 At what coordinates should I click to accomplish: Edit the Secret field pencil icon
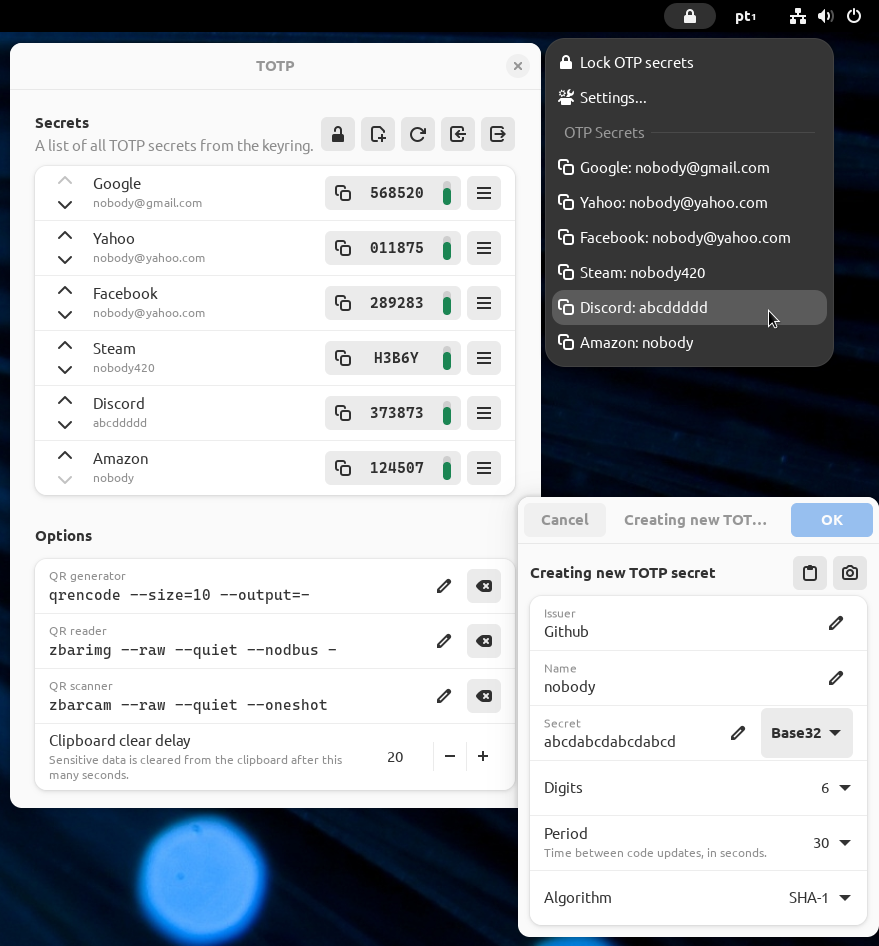[x=737, y=733]
